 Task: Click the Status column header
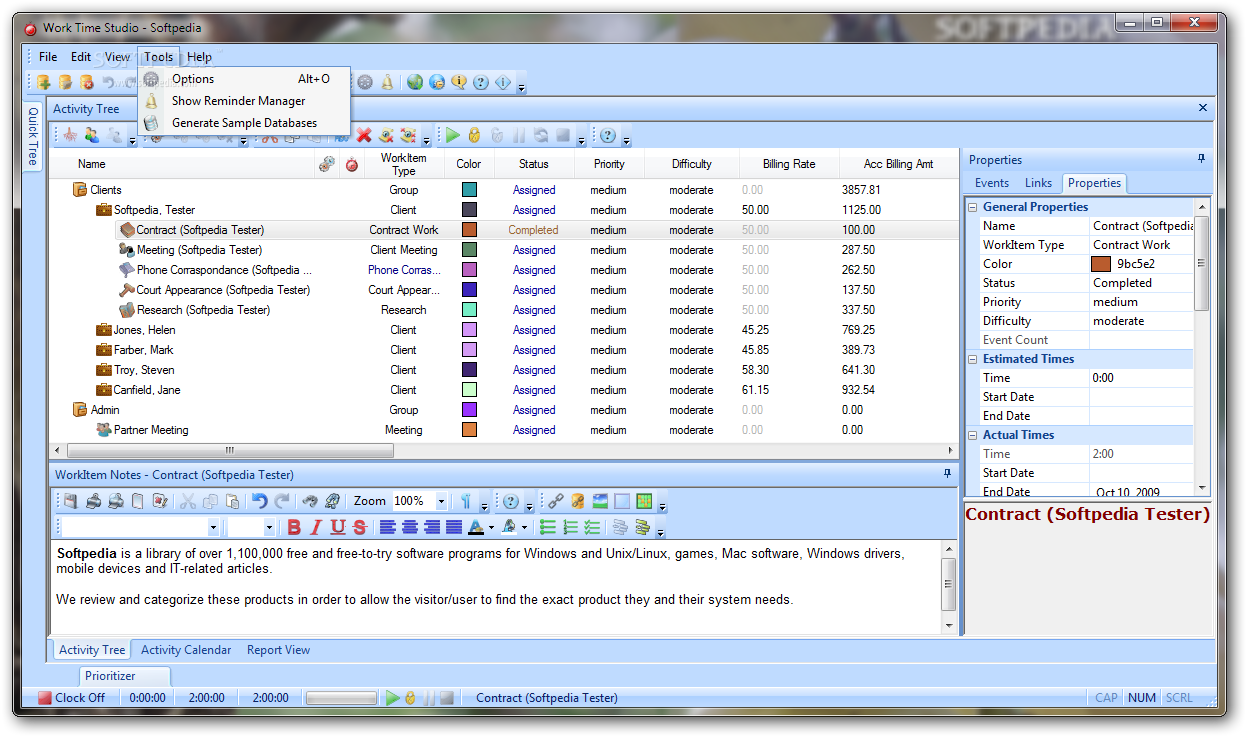(x=534, y=164)
